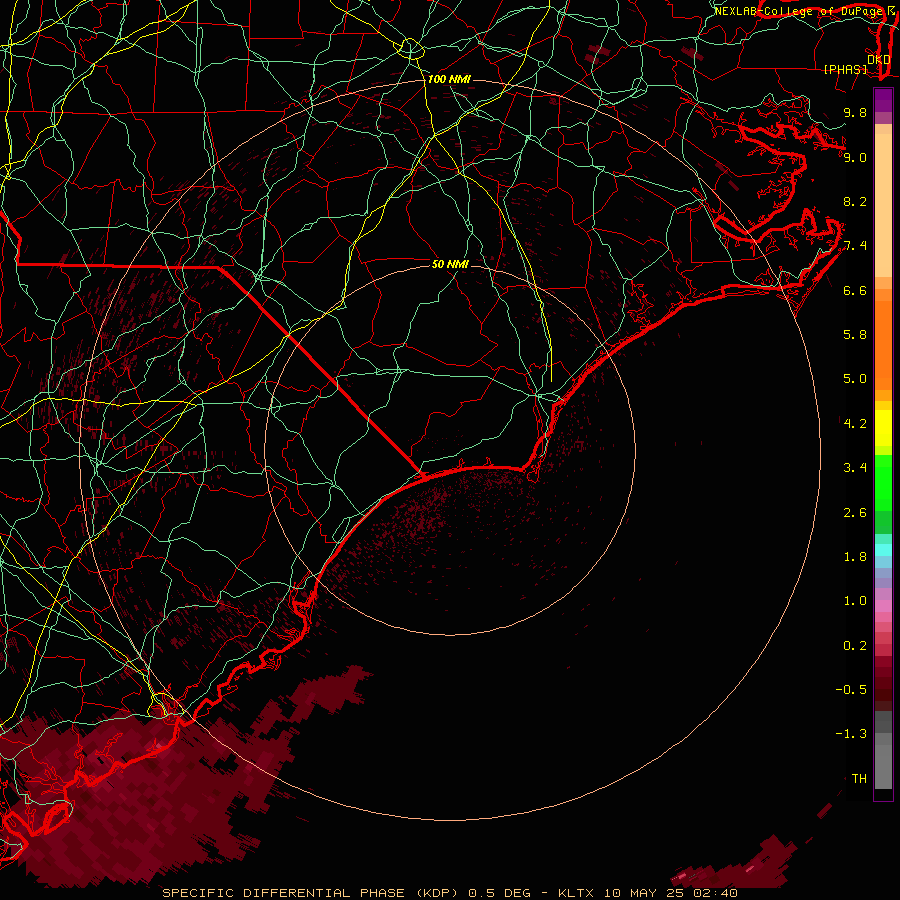The width and height of the screenshot is (900, 900).
Task: Click the "10 MAY 25" date in caption
Action: [643, 893]
